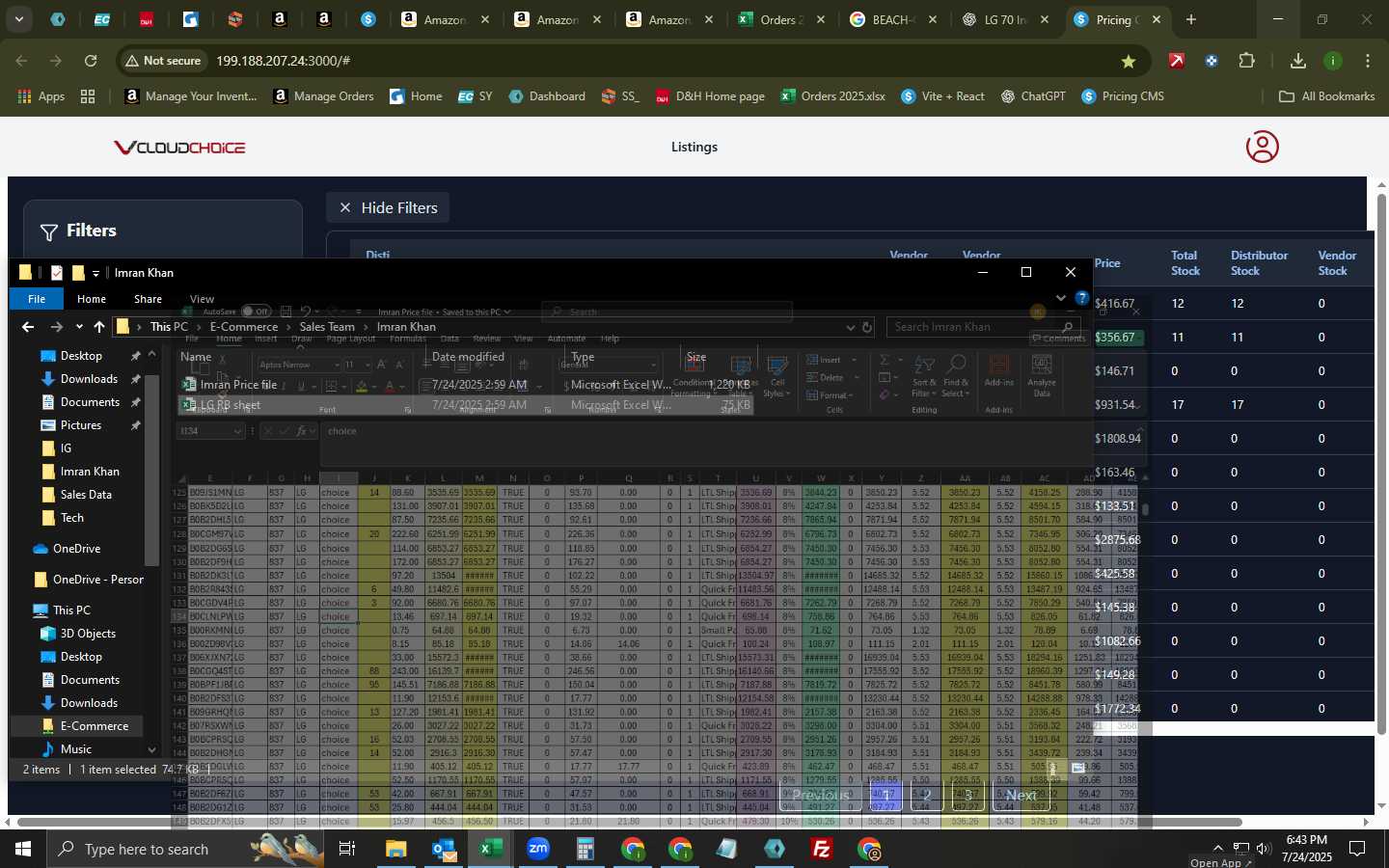Open Apps shortcut in bookmarks bar

(x=41, y=96)
